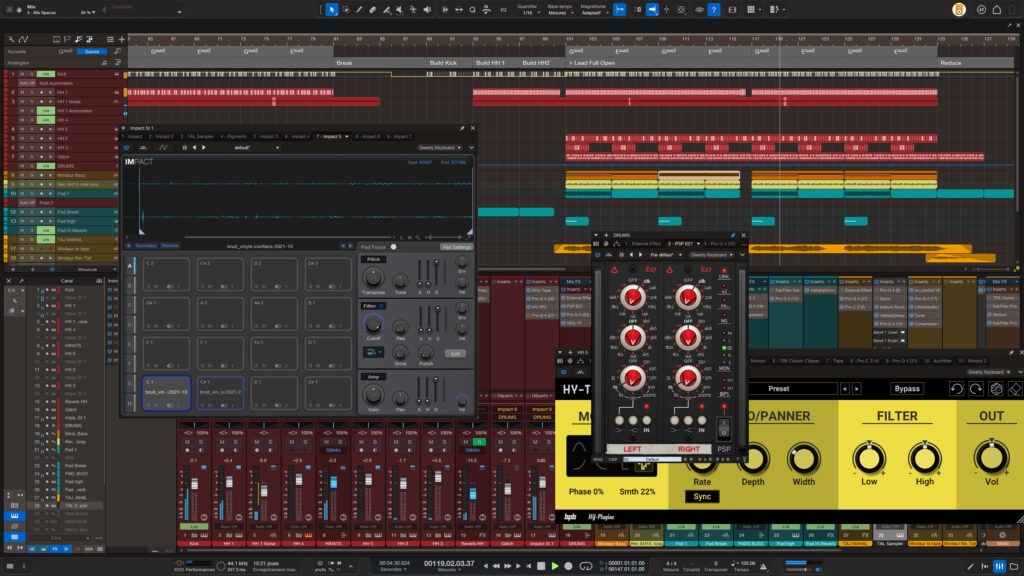Click the Bypass button on HY-TP
The height and width of the screenshot is (576, 1024).
pos(908,388)
